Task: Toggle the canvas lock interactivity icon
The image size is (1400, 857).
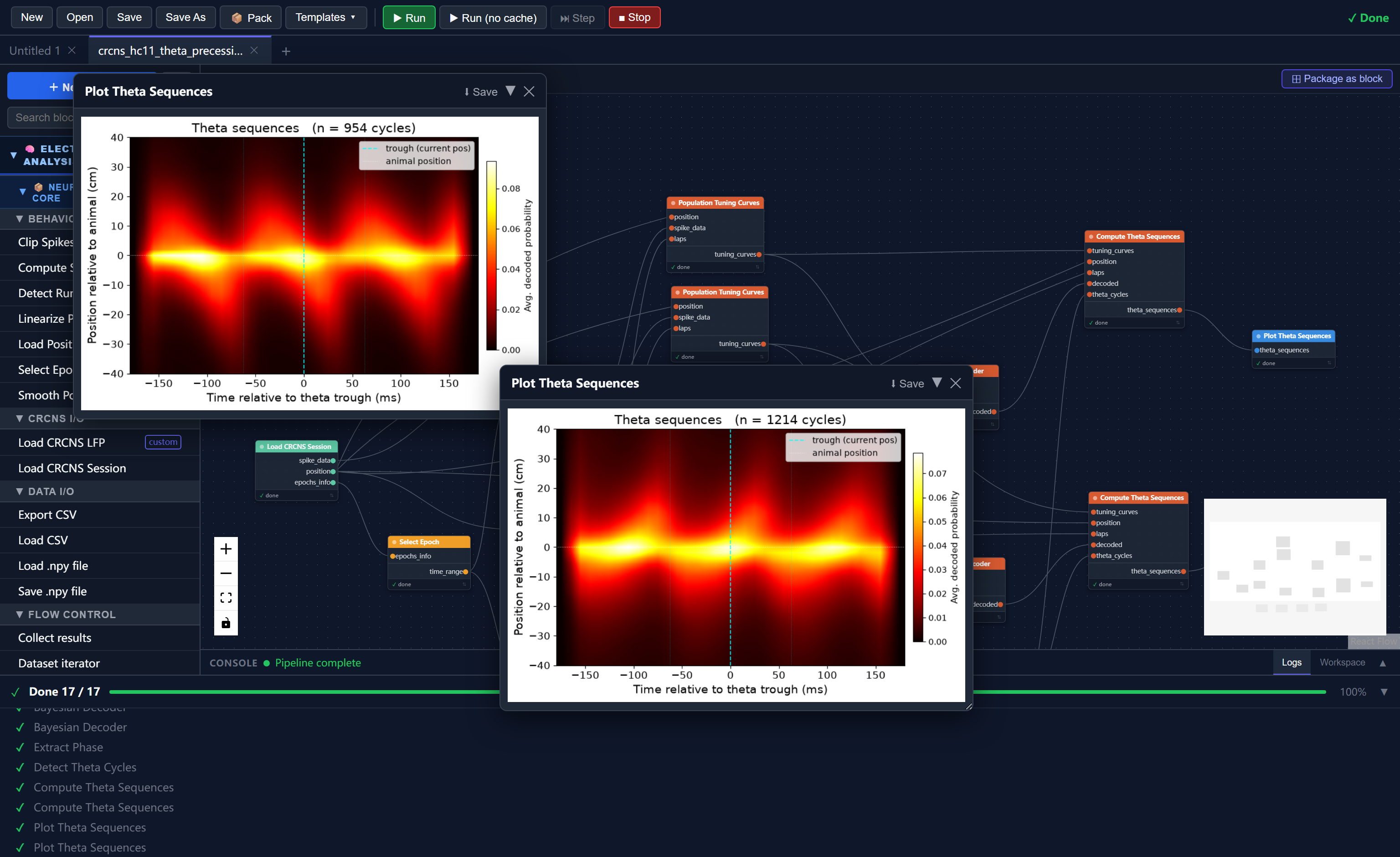Action: point(226,623)
